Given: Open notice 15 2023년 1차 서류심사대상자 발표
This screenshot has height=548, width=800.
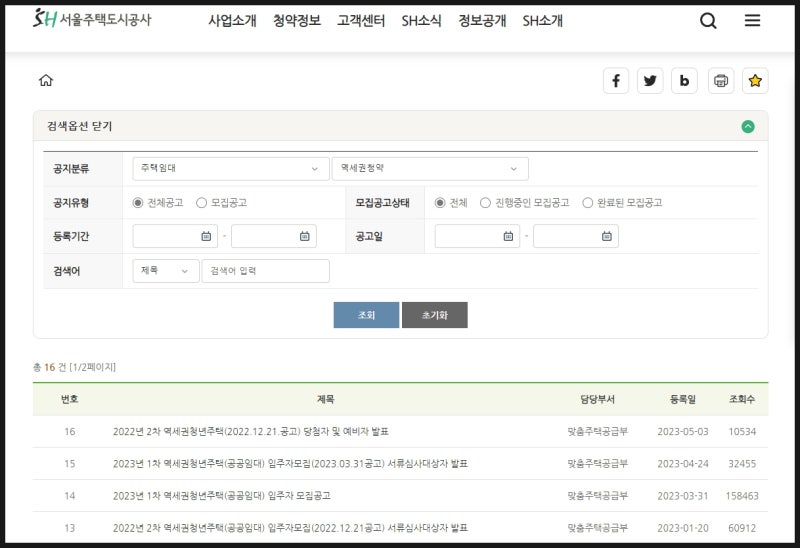Looking at the screenshot, I should tap(290, 464).
